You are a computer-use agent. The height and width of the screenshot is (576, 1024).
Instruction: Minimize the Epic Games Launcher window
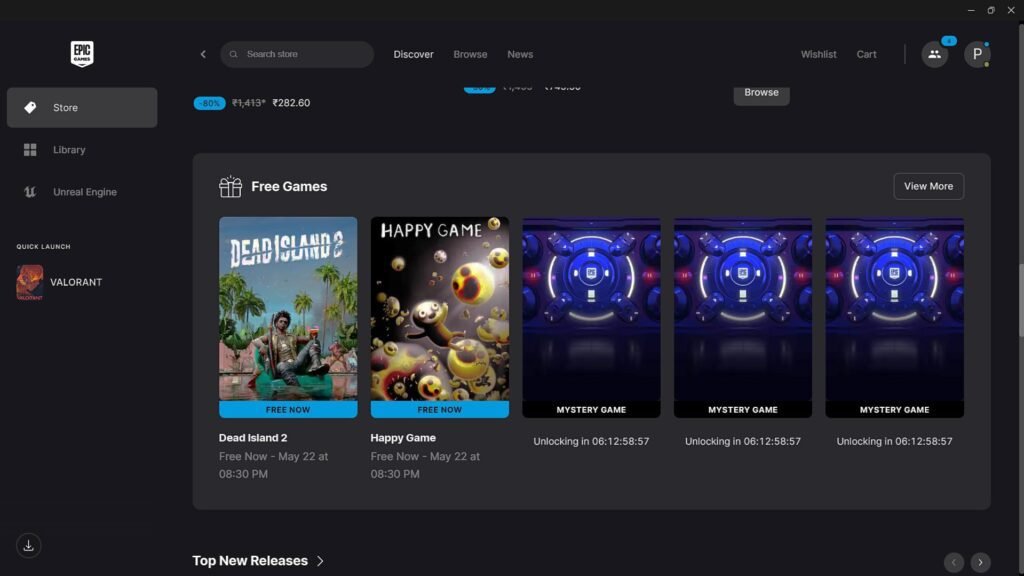[971, 10]
